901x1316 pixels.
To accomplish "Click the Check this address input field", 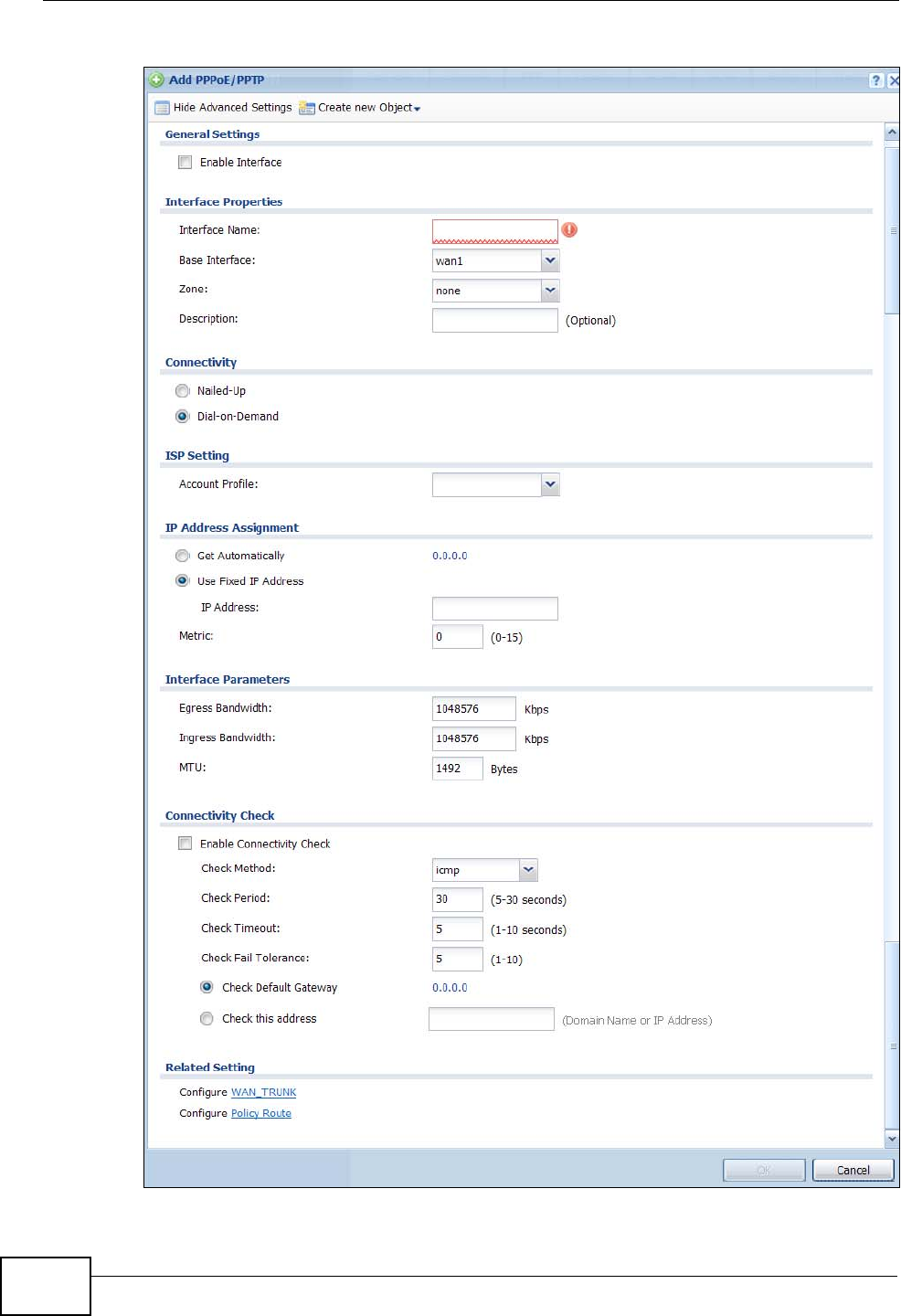I will point(492,1019).
